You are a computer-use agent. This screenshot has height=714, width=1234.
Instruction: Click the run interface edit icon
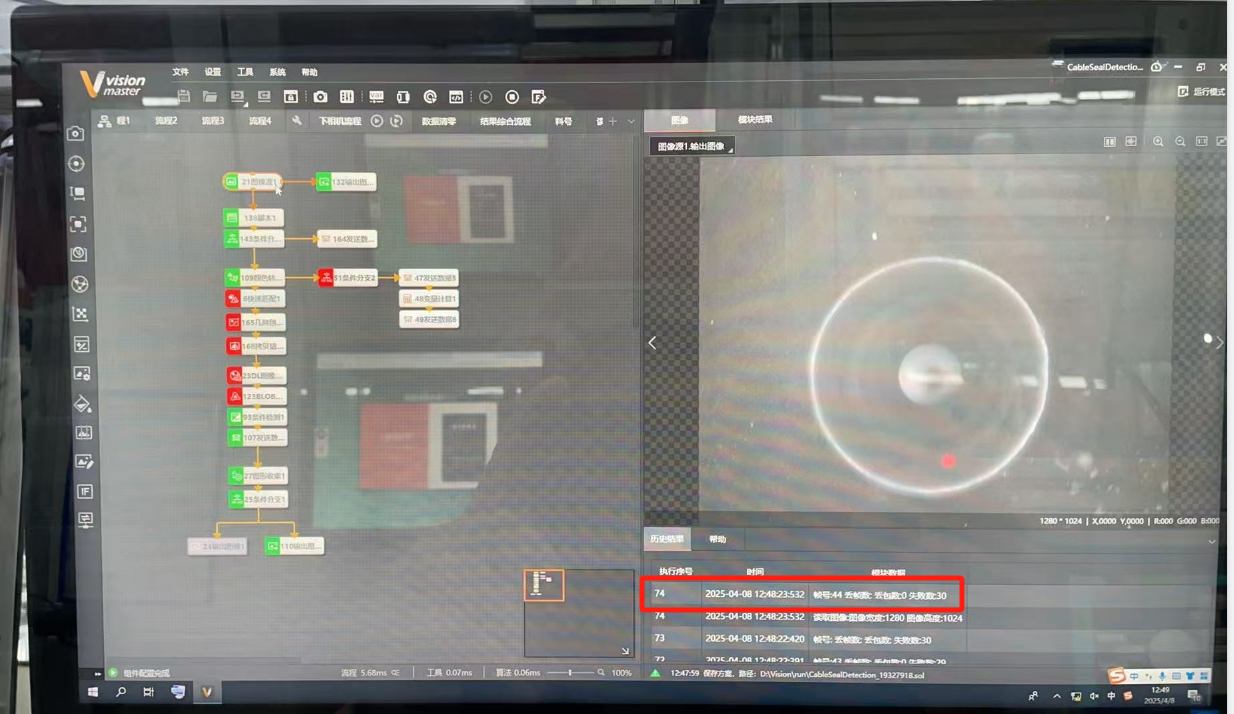coord(538,97)
